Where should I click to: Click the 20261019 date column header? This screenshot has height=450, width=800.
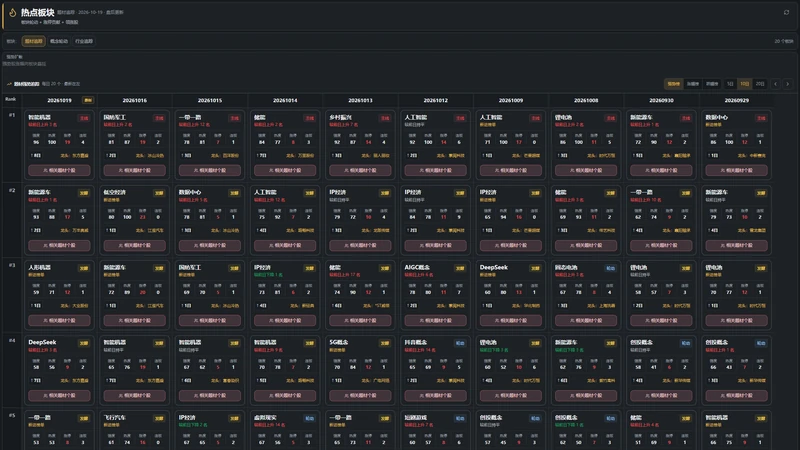60,101
